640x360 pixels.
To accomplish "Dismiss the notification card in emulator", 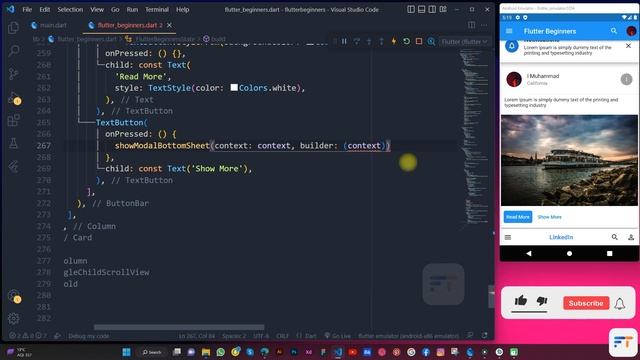I will coord(628,46).
